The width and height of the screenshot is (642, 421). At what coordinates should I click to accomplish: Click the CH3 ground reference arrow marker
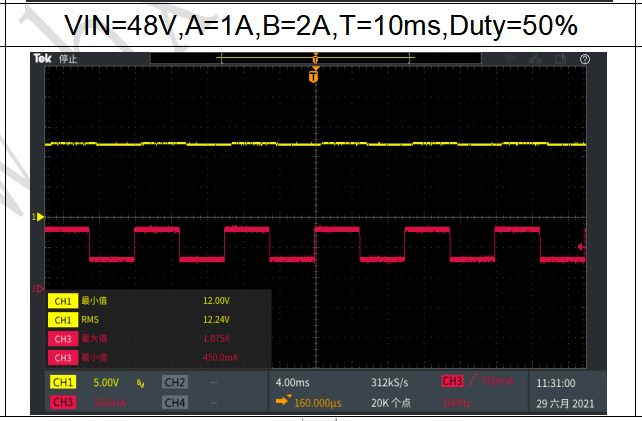[38, 289]
